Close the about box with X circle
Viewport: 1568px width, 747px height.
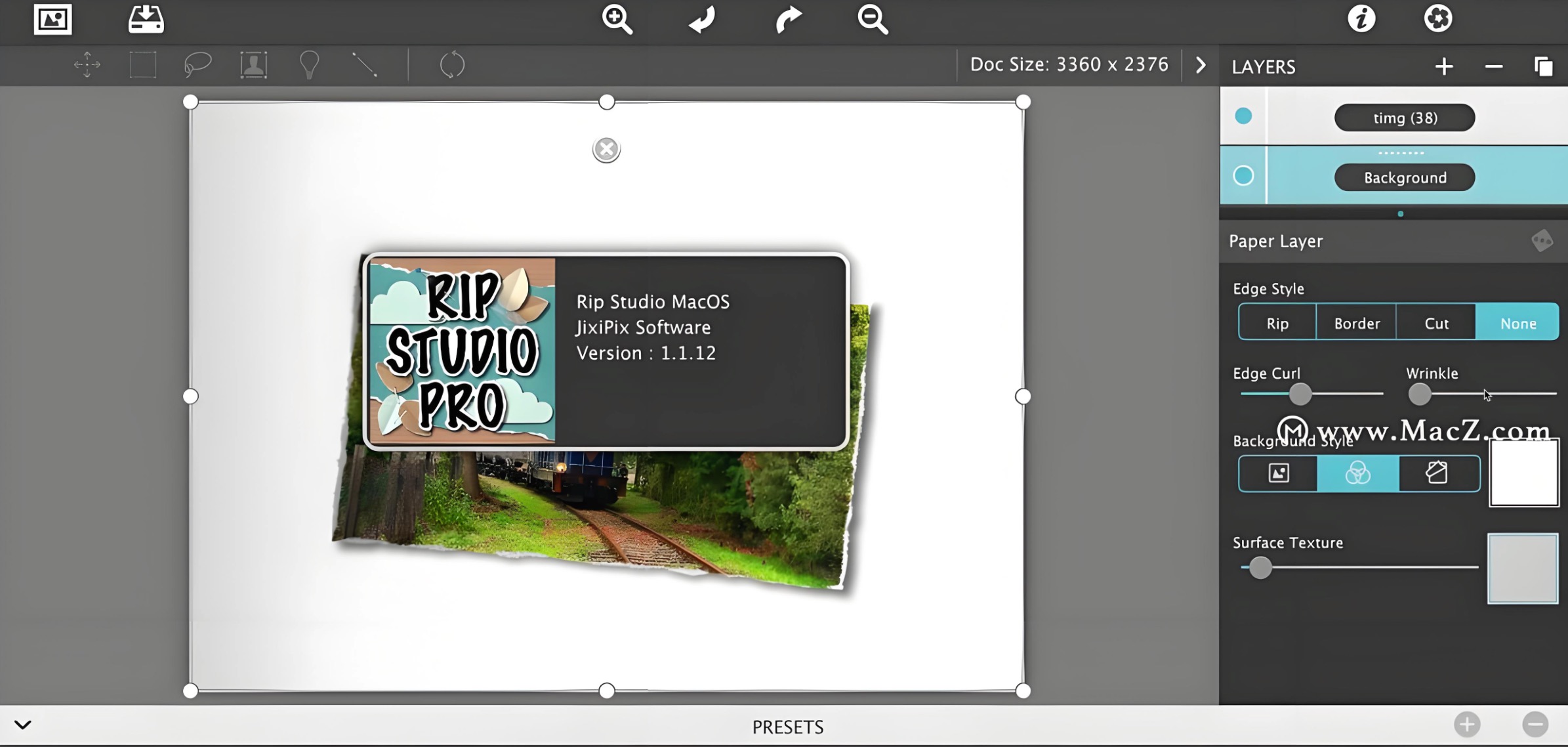[606, 150]
